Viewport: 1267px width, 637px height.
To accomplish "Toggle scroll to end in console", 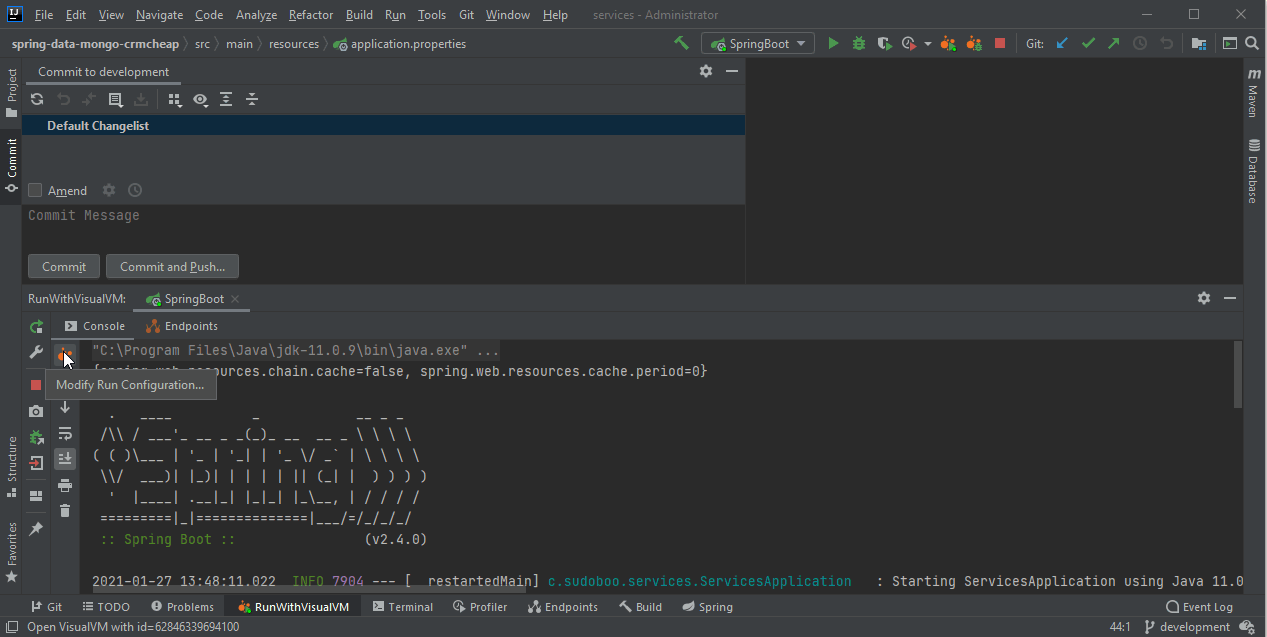I will [x=65, y=459].
